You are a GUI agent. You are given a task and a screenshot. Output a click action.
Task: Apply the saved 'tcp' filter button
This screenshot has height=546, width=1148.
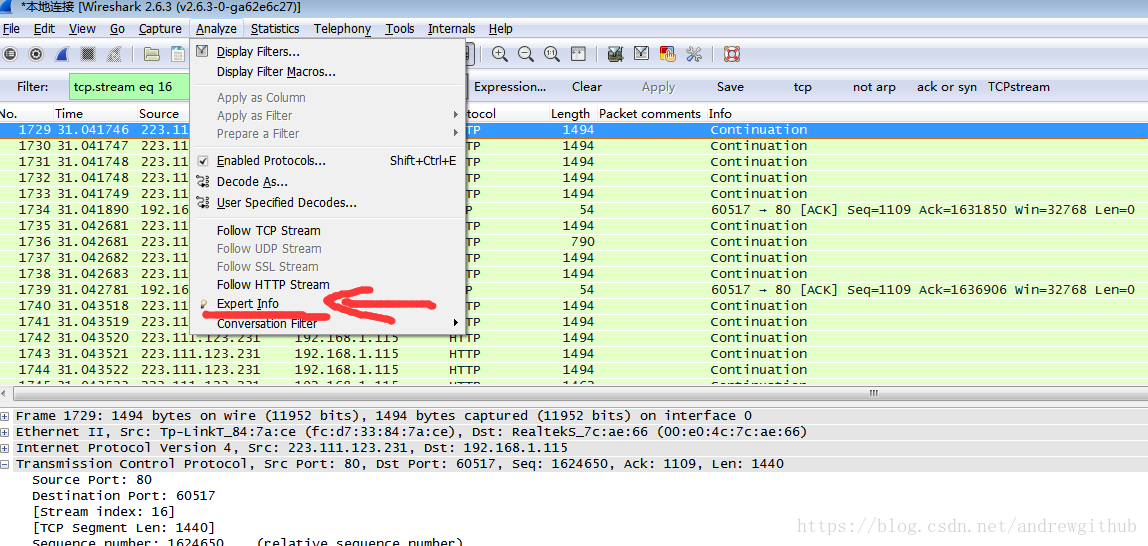802,86
